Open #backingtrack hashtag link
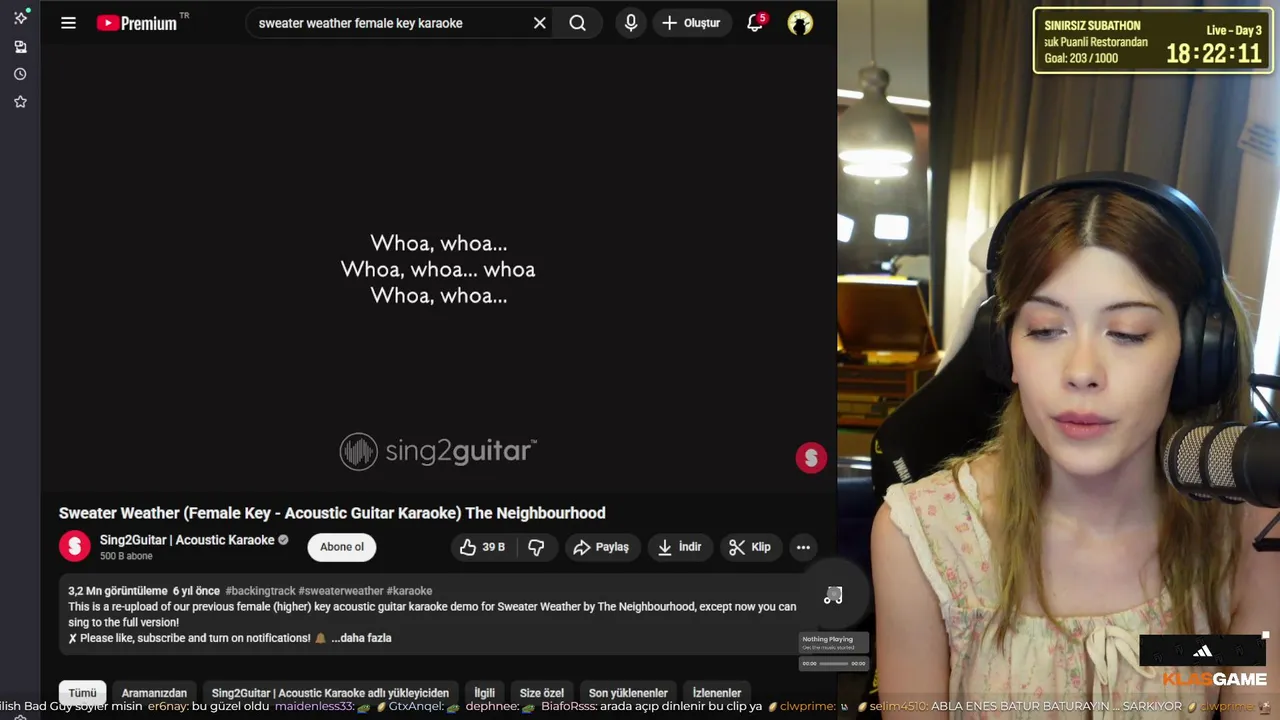This screenshot has height=720, width=1280. tap(260, 591)
